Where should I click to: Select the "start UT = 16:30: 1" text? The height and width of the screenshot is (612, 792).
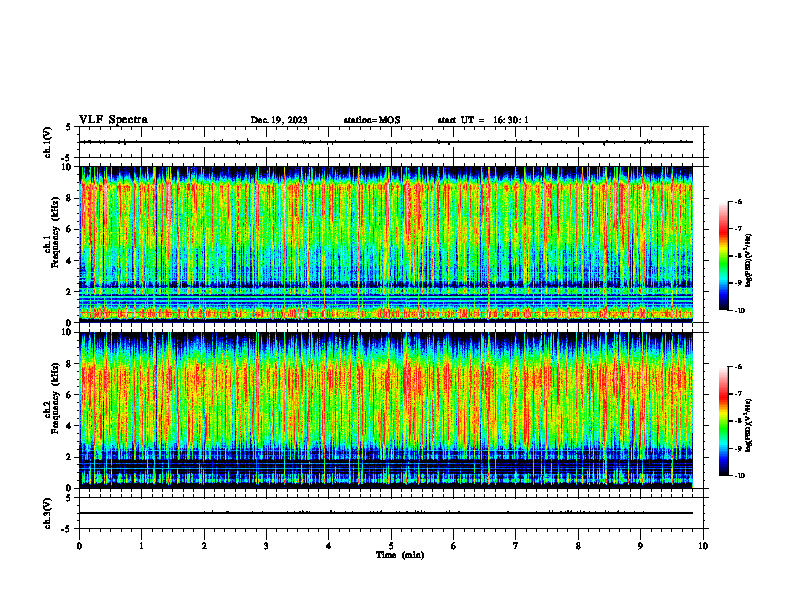483,120
